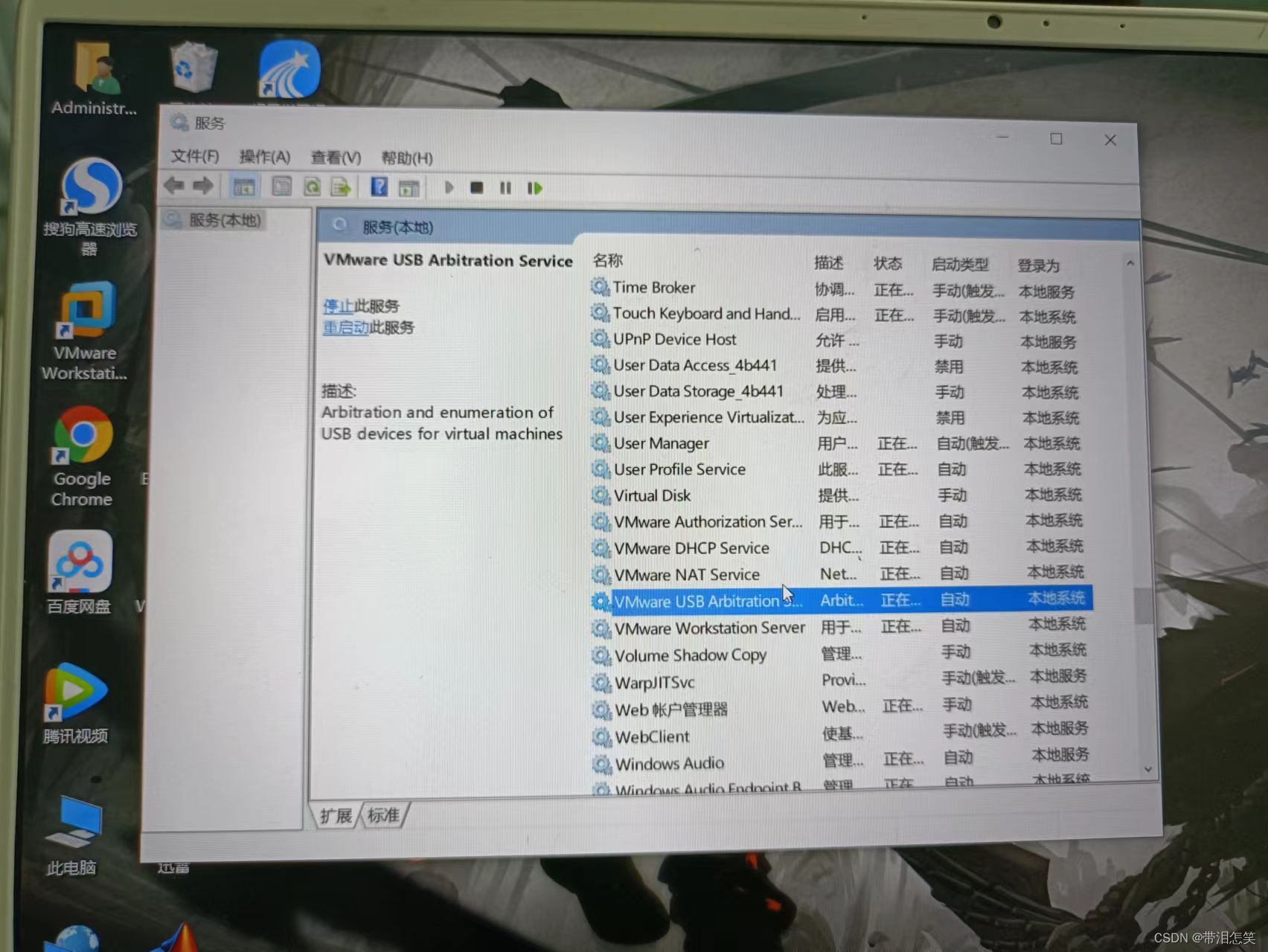Click the Stop Service square button
This screenshot has width=1268, height=952.
tap(477, 188)
